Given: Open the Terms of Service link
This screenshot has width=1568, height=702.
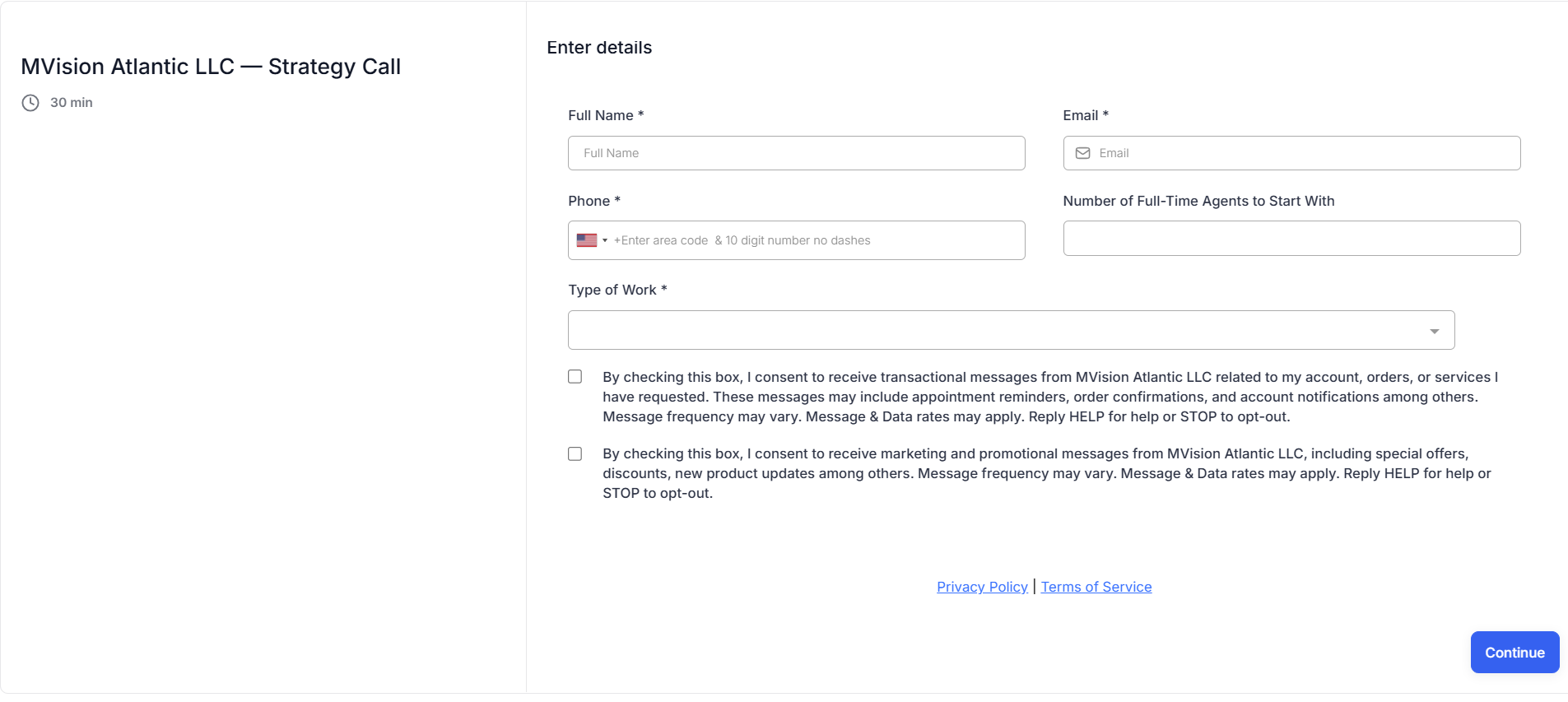Looking at the screenshot, I should pyautogui.click(x=1096, y=587).
